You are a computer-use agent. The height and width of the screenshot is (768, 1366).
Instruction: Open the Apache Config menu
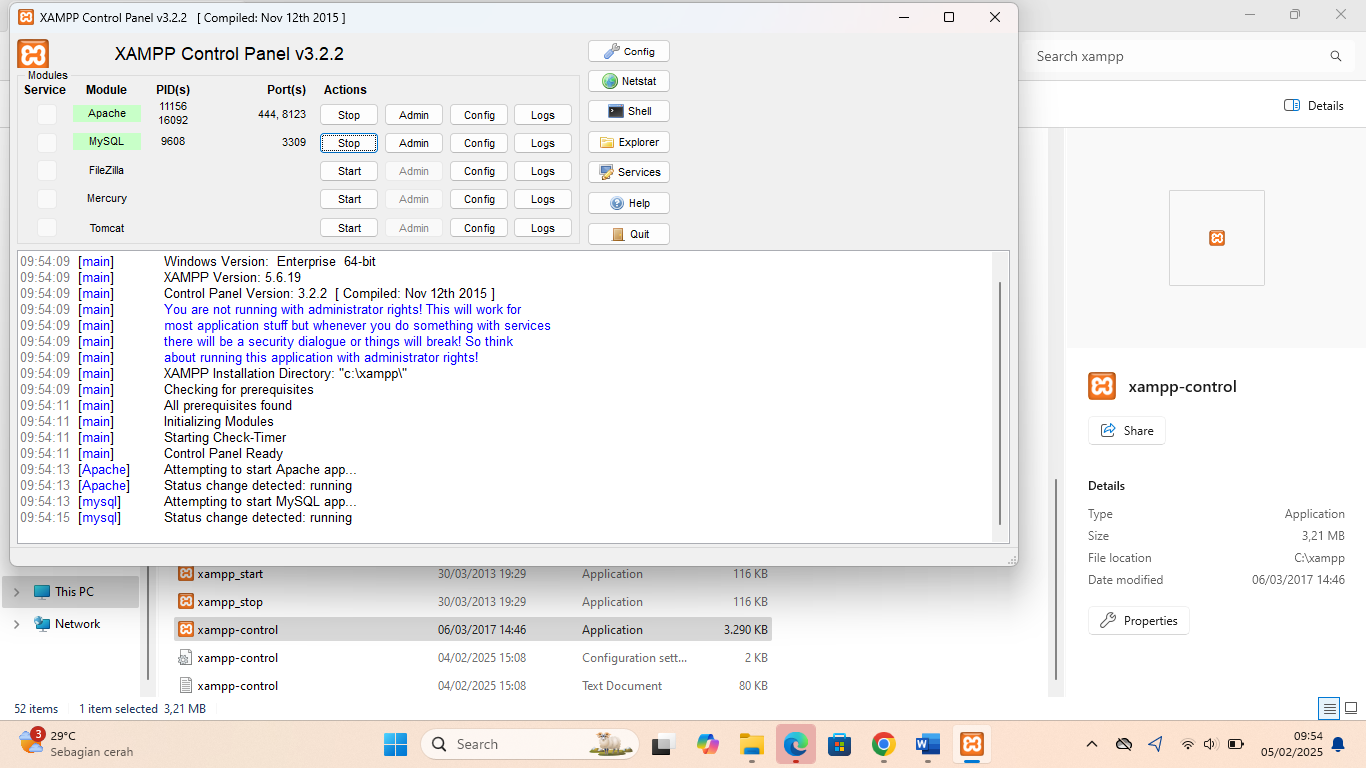[x=479, y=115]
